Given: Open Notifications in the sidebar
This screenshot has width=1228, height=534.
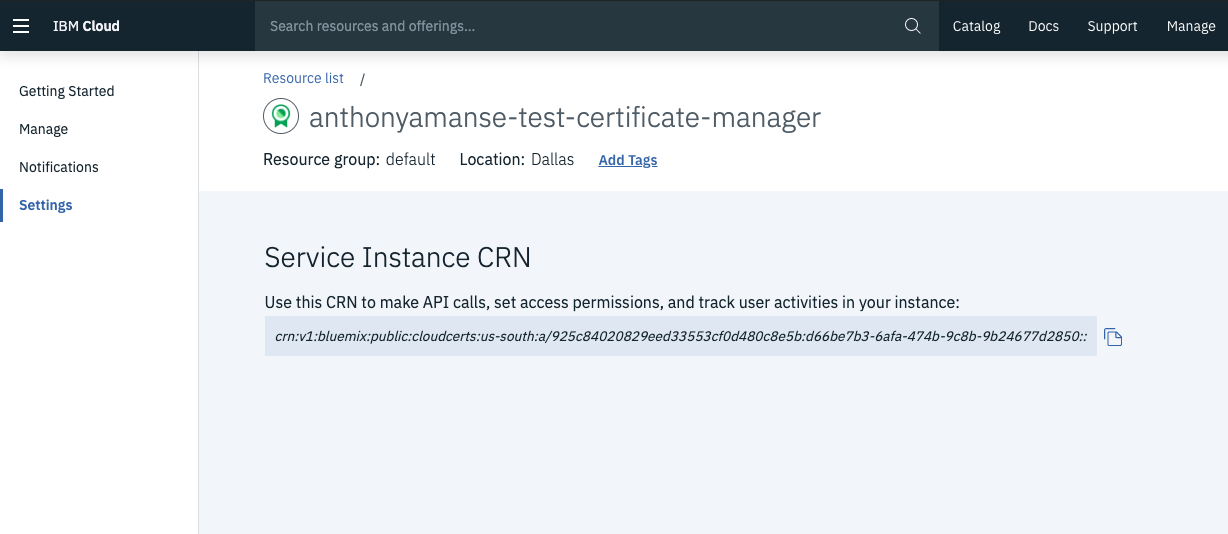Looking at the screenshot, I should point(59,167).
